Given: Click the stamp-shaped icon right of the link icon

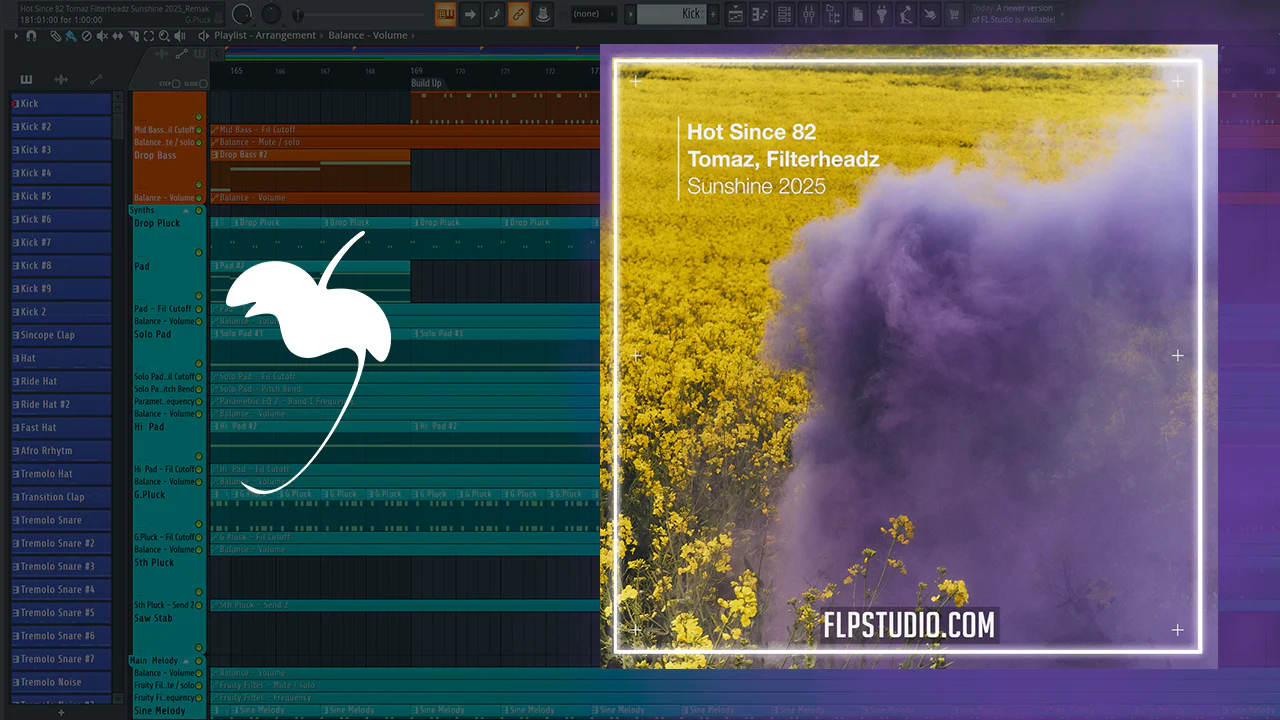Looking at the screenshot, I should point(542,14).
